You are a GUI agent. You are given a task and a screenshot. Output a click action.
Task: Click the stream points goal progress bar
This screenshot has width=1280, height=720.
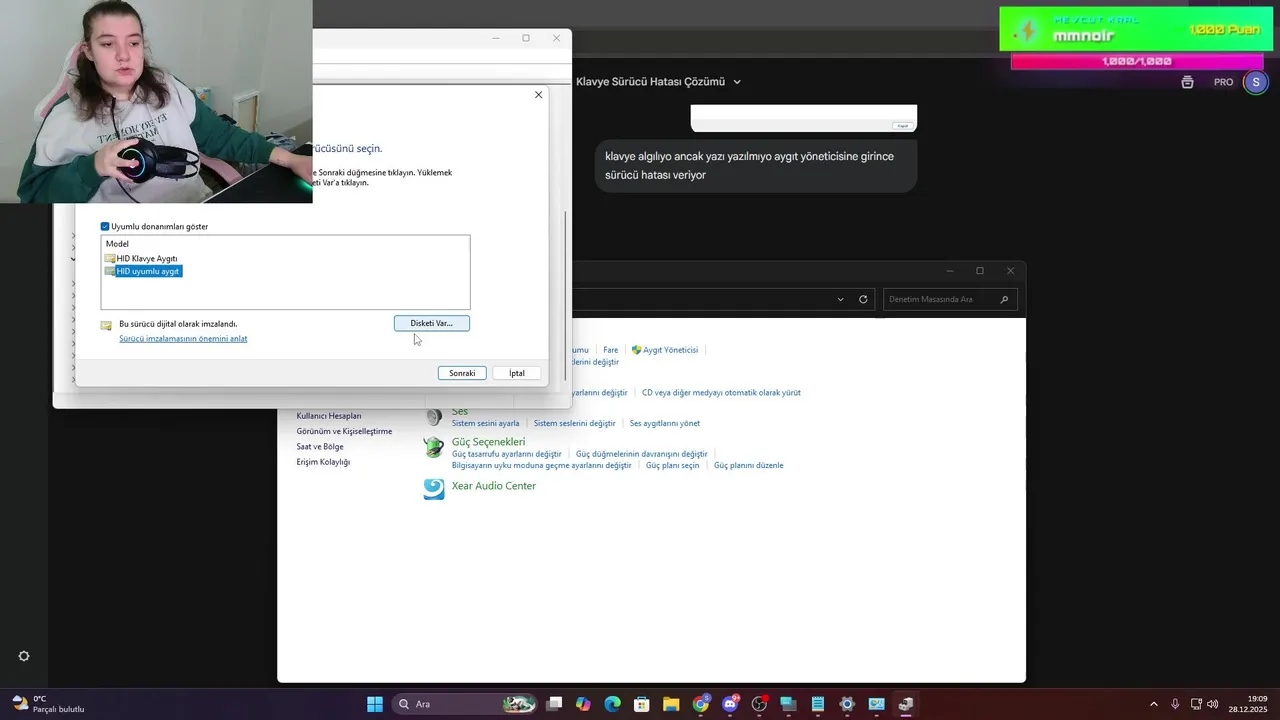pos(1136,61)
